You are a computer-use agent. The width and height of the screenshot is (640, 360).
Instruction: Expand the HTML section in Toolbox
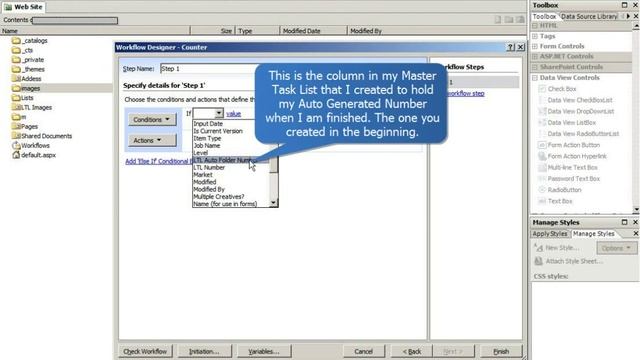(x=535, y=25)
